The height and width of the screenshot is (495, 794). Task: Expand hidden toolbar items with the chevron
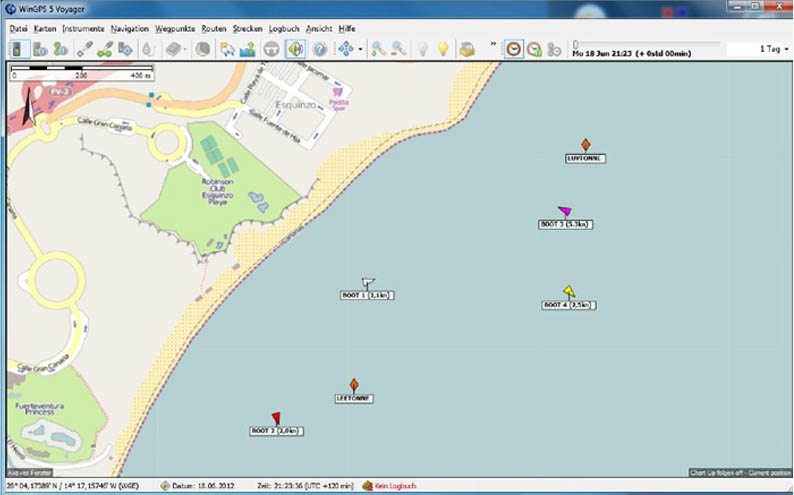click(x=492, y=45)
